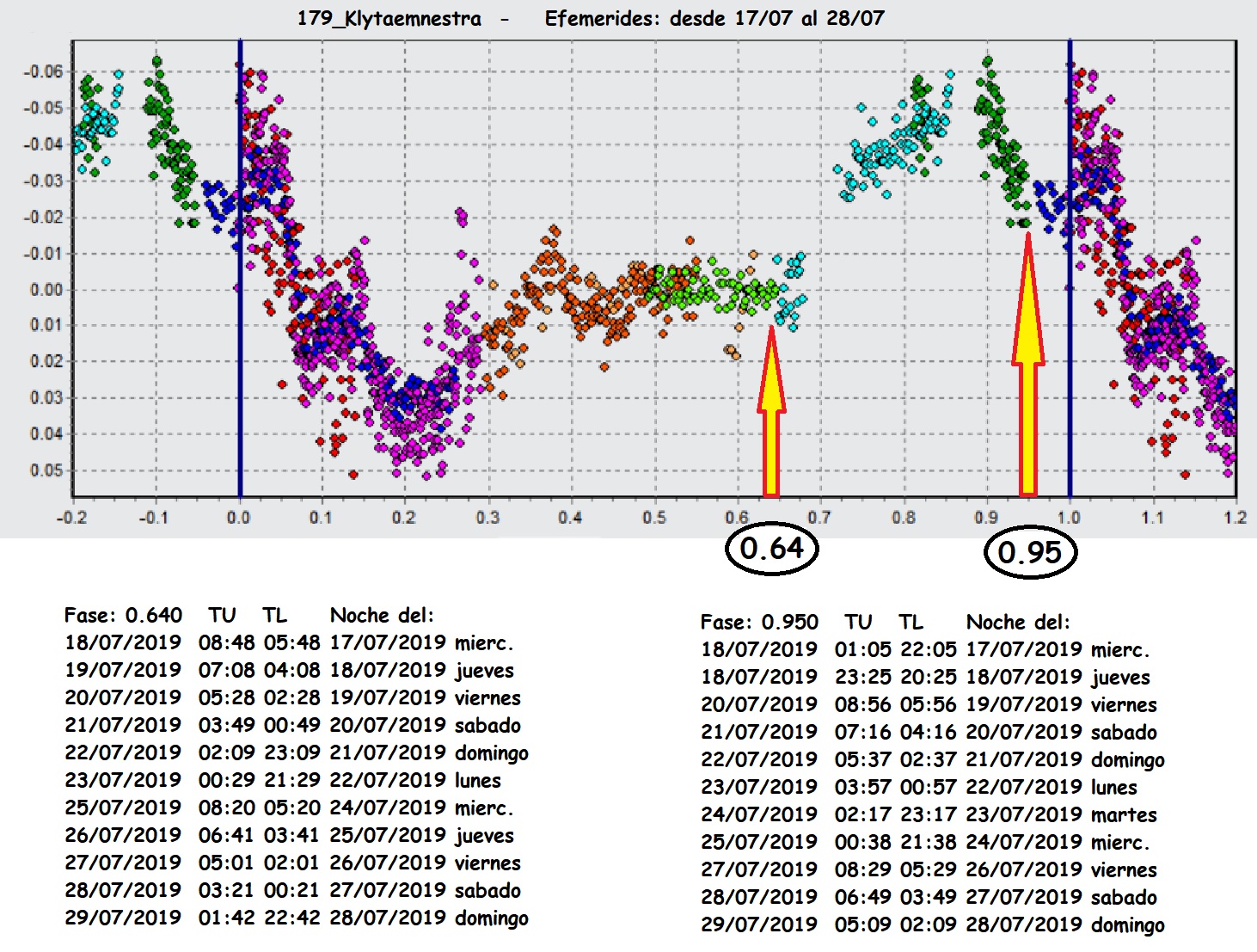Click the TU time 06:49
This screenshot has width=1257, height=952.
click(x=863, y=898)
